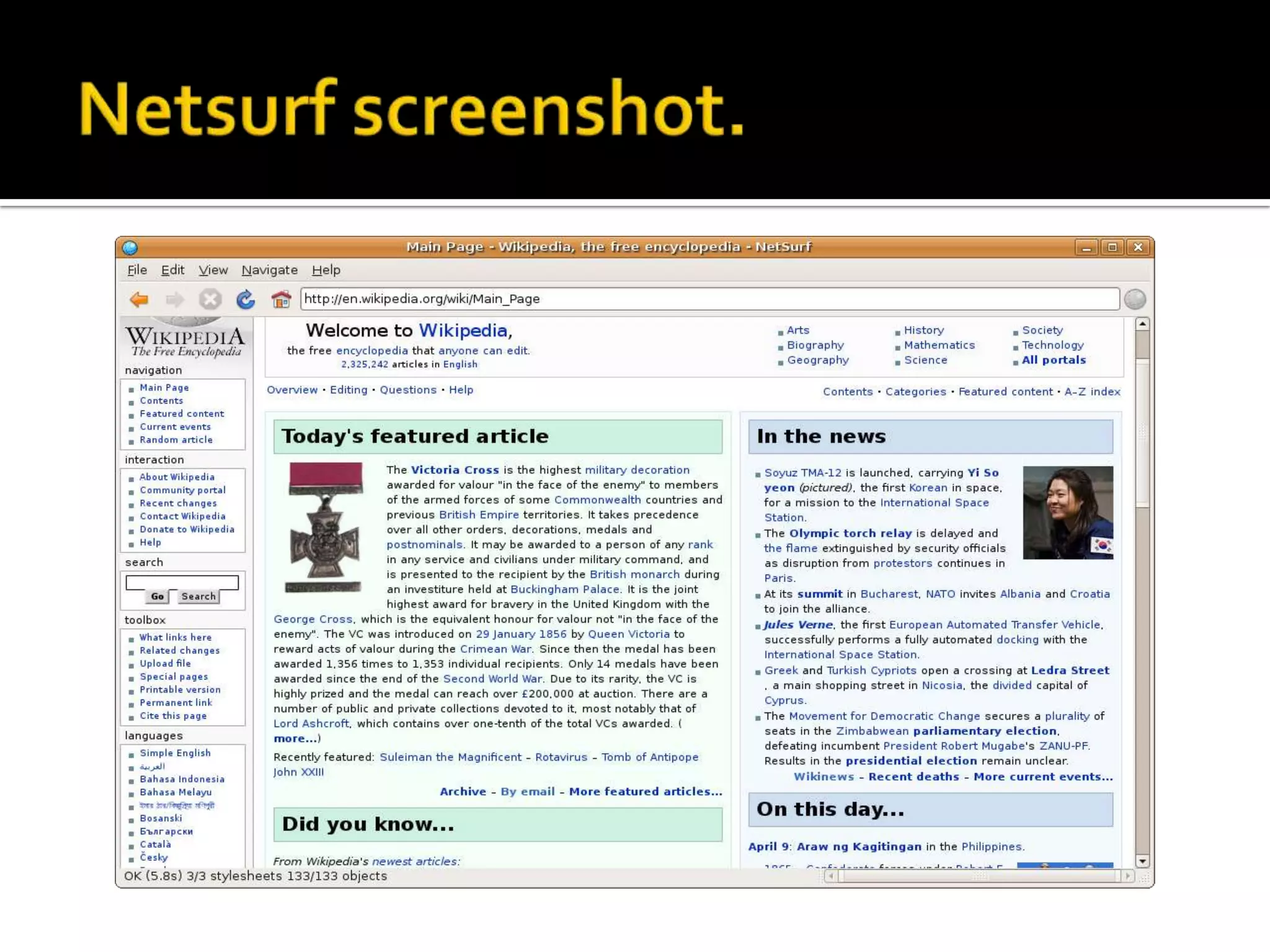The image size is (1270, 952).
Task: Click the greyed Forward arrow button
Action: (x=175, y=300)
